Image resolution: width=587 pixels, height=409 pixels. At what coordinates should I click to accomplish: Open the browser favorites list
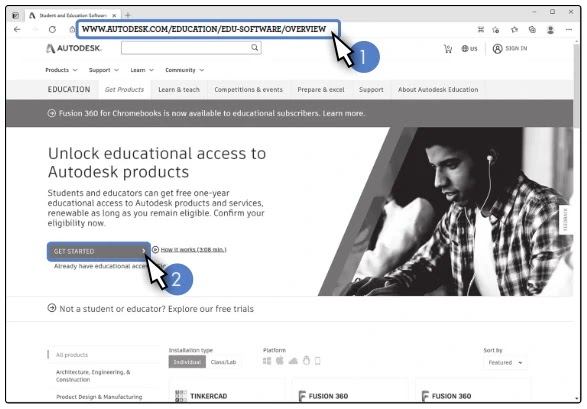(x=514, y=30)
